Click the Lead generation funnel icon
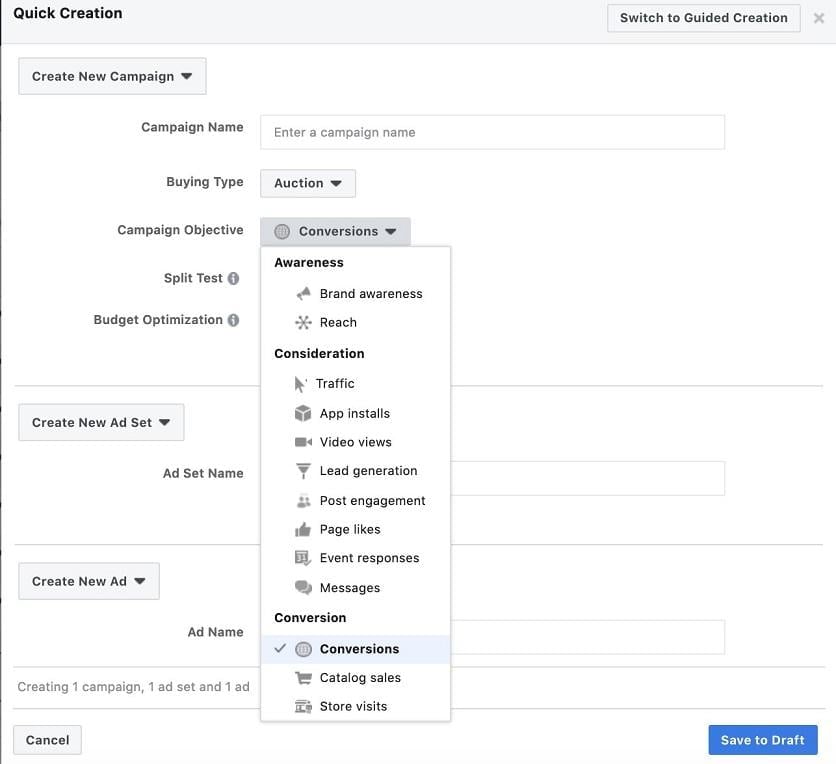The width and height of the screenshot is (836, 764). [x=303, y=471]
